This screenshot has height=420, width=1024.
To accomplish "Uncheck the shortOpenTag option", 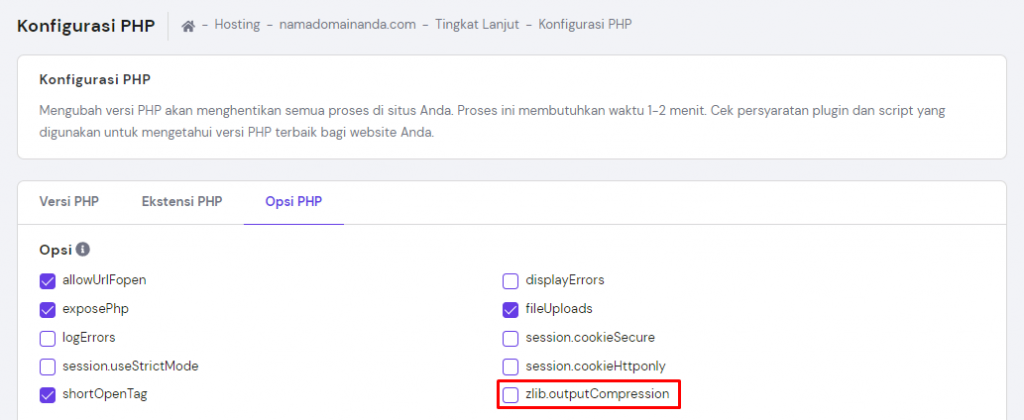I will coord(47,395).
